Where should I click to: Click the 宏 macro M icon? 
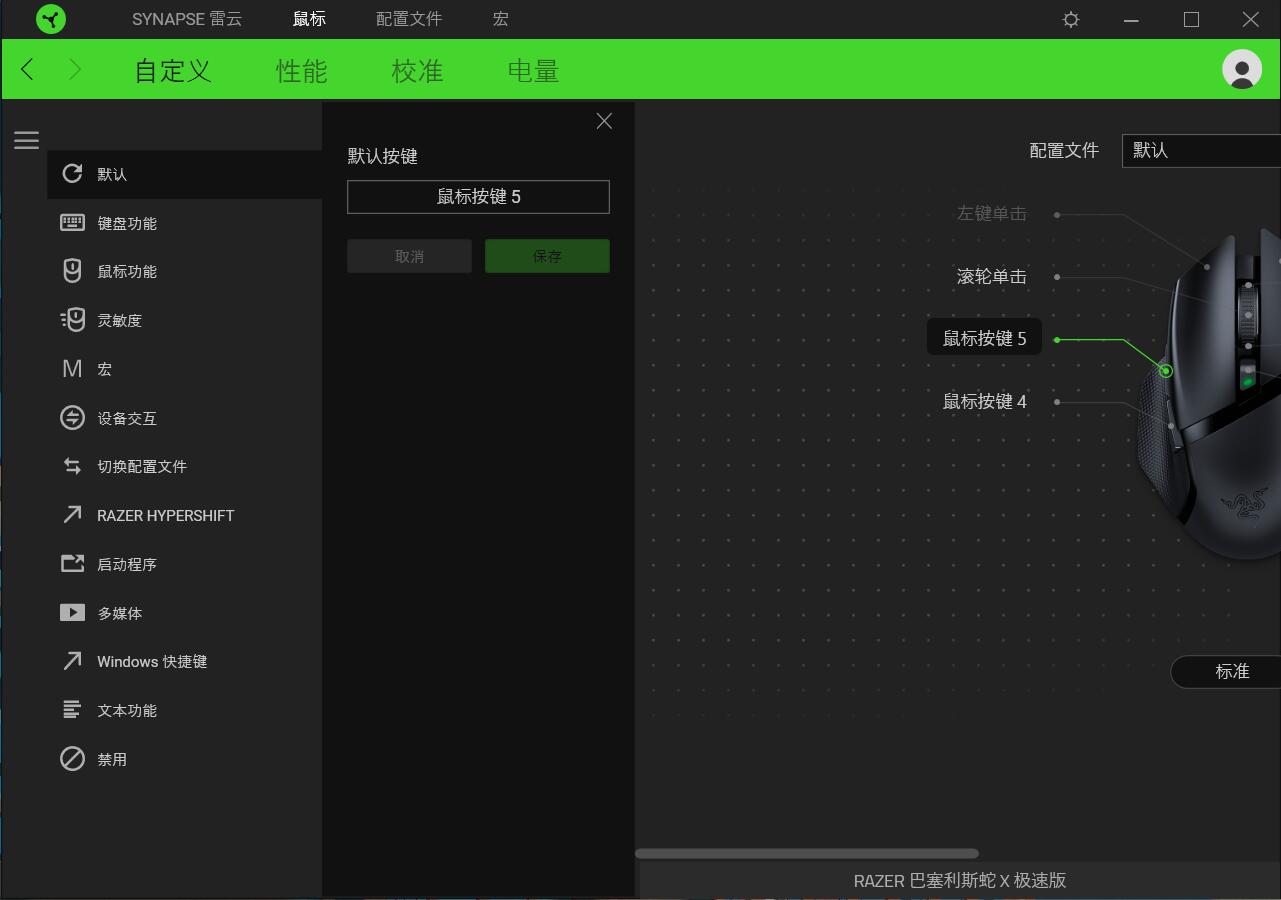pyautogui.click(x=72, y=369)
